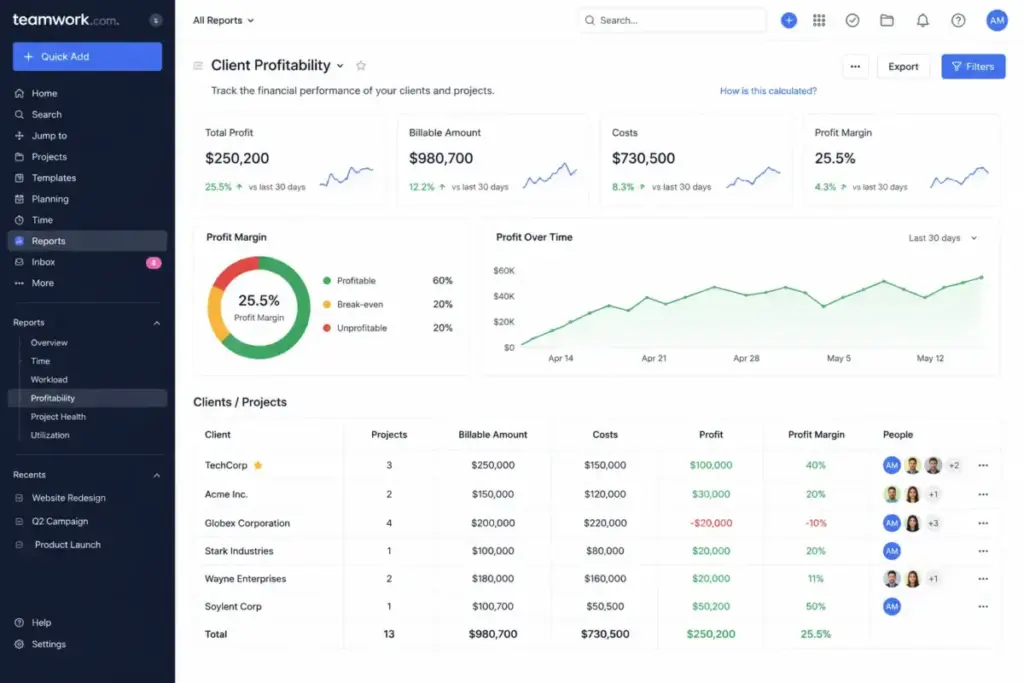Sort by the Billable Amount column header
The image size is (1024, 683).
point(492,435)
